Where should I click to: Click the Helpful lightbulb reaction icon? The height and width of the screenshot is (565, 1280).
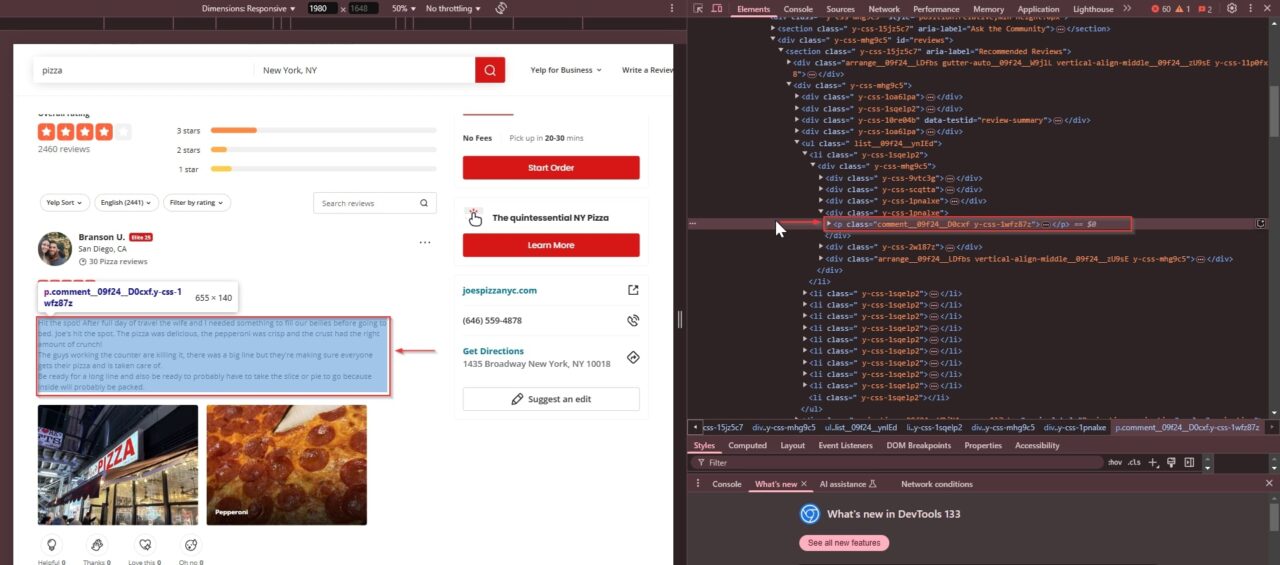point(51,545)
